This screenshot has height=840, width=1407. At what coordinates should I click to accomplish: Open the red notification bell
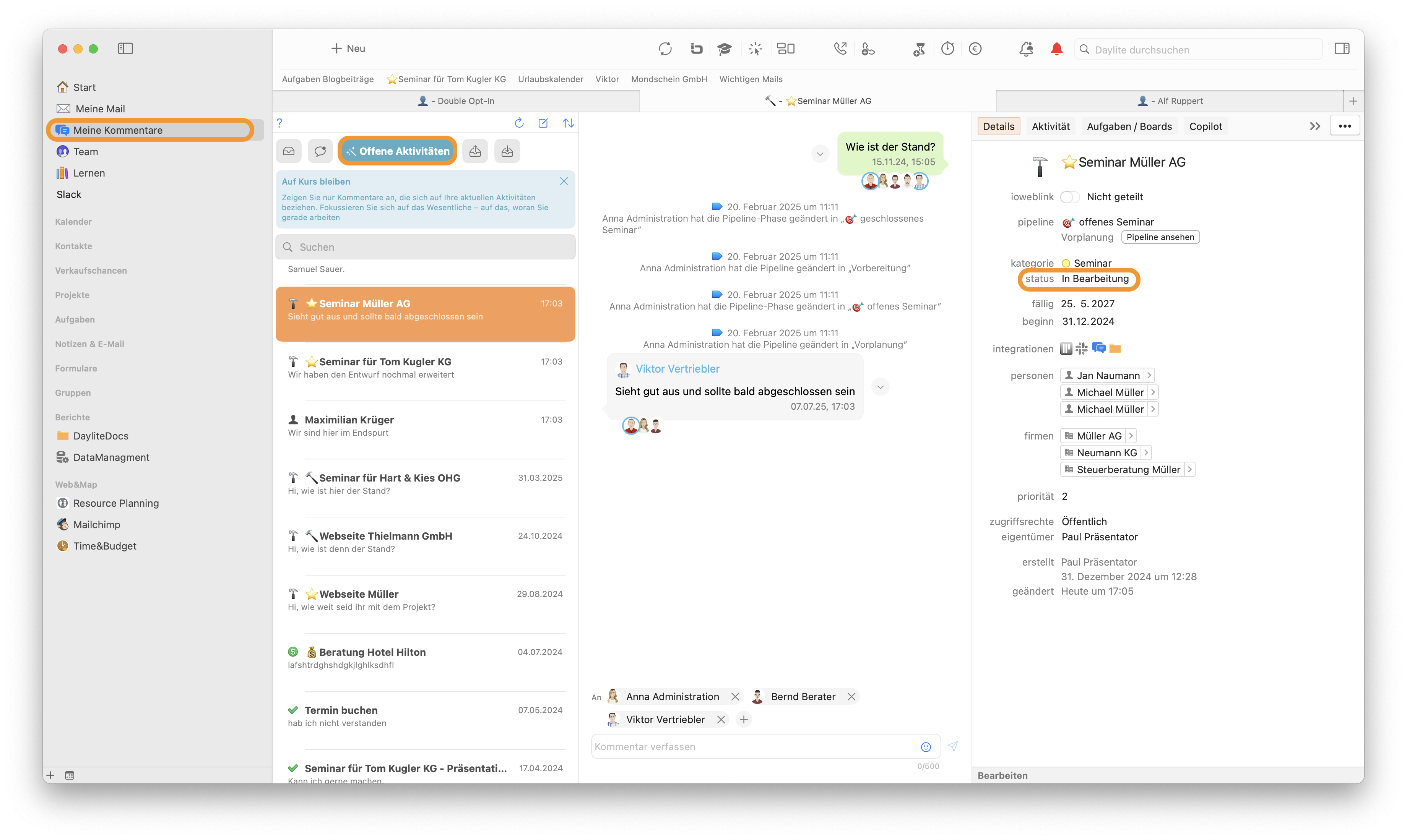[x=1056, y=49]
